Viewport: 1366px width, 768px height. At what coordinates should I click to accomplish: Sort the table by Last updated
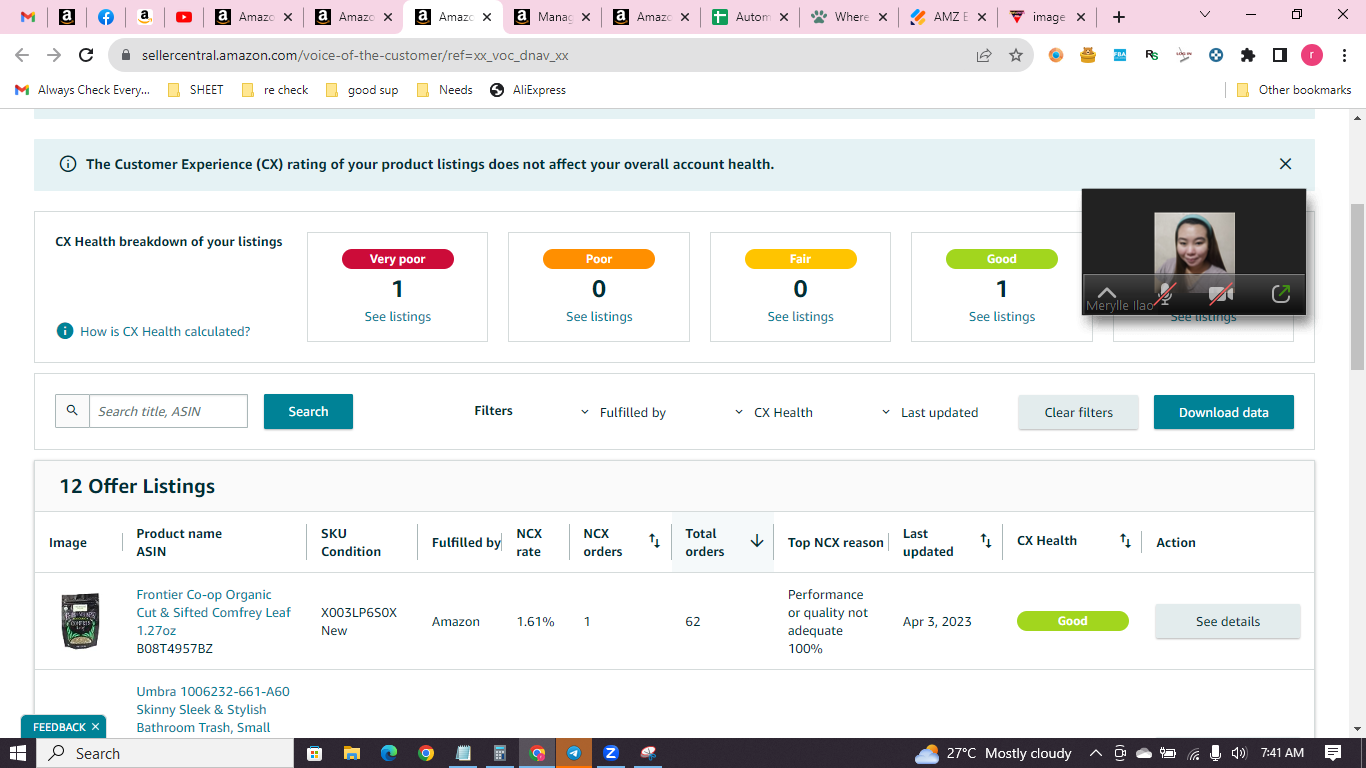click(986, 541)
